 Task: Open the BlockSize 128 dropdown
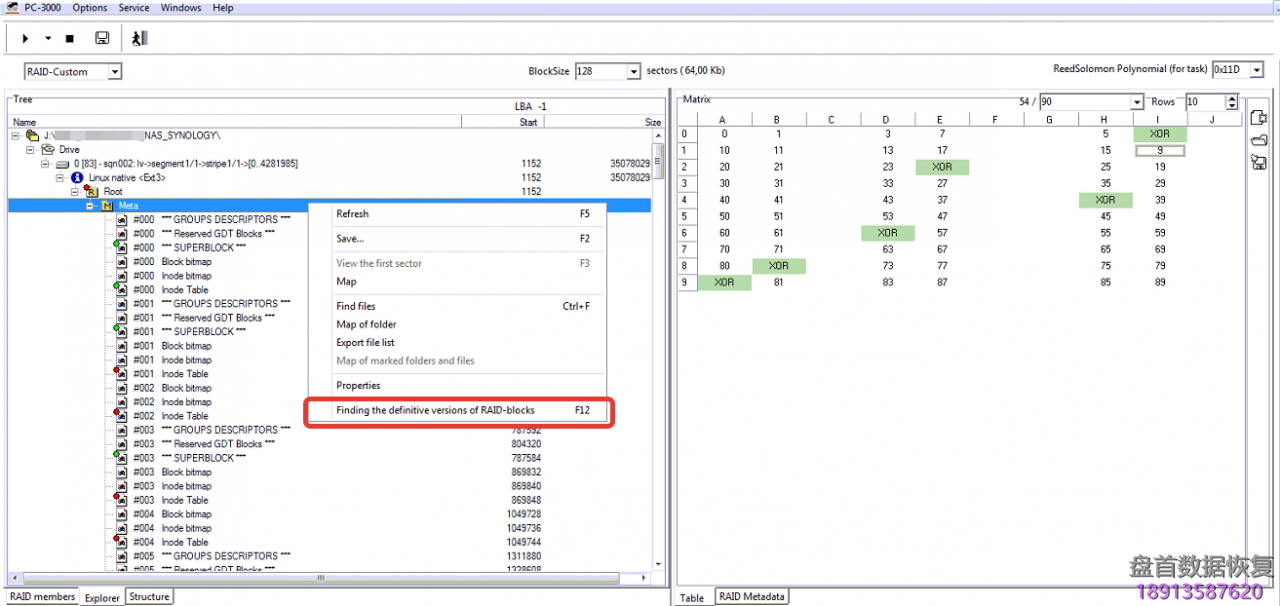click(633, 72)
